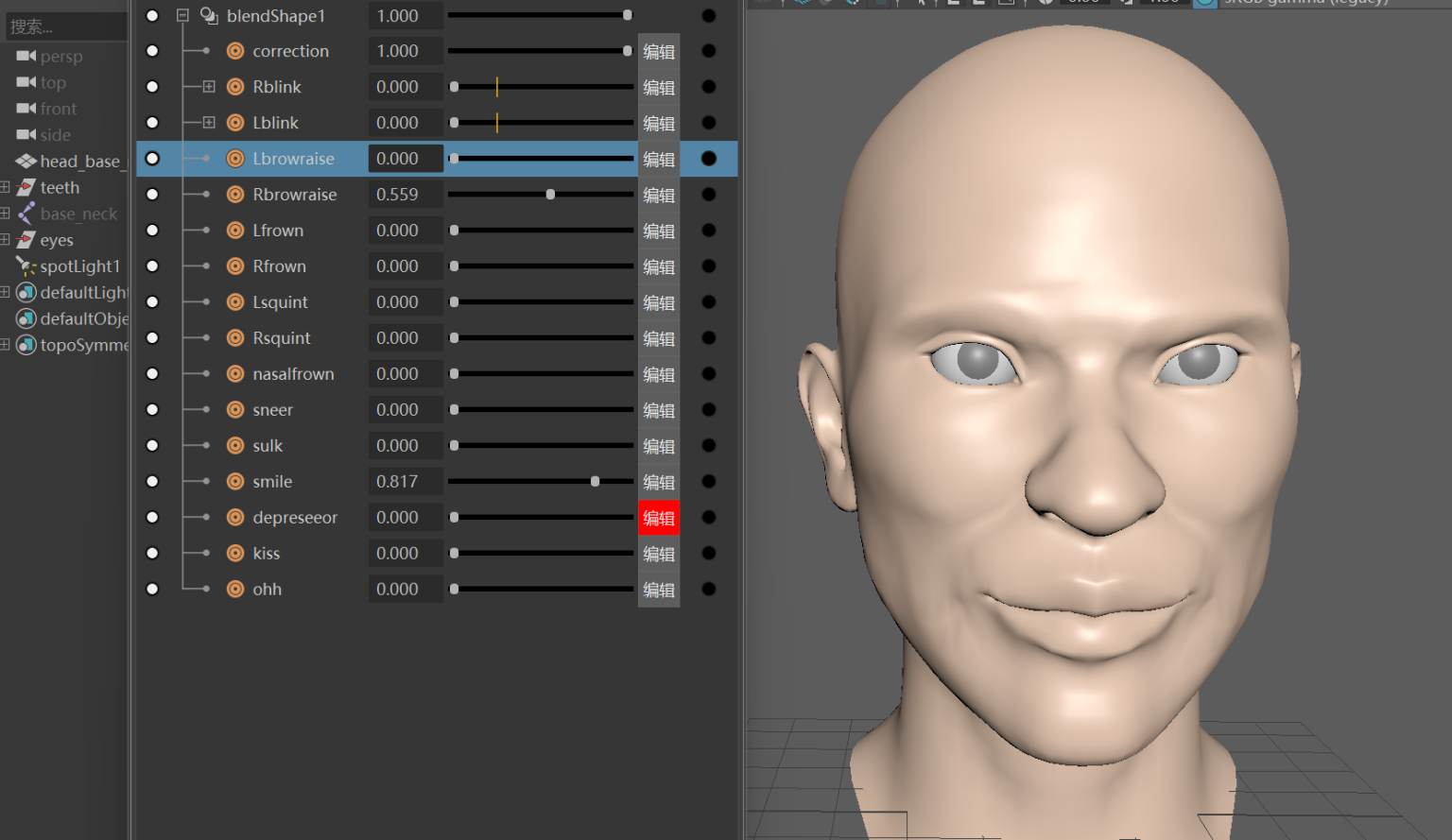
Task: Toggle visibility circle for blendShape1
Action: click(x=152, y=15)
